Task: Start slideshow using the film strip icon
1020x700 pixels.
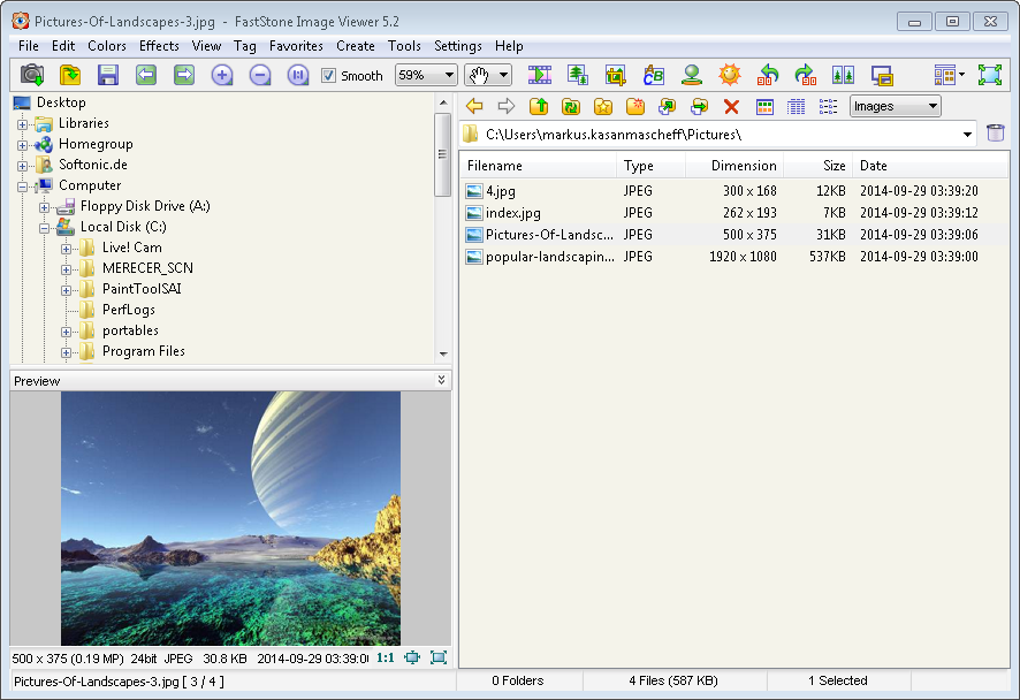Action: [x=540, y=75]
